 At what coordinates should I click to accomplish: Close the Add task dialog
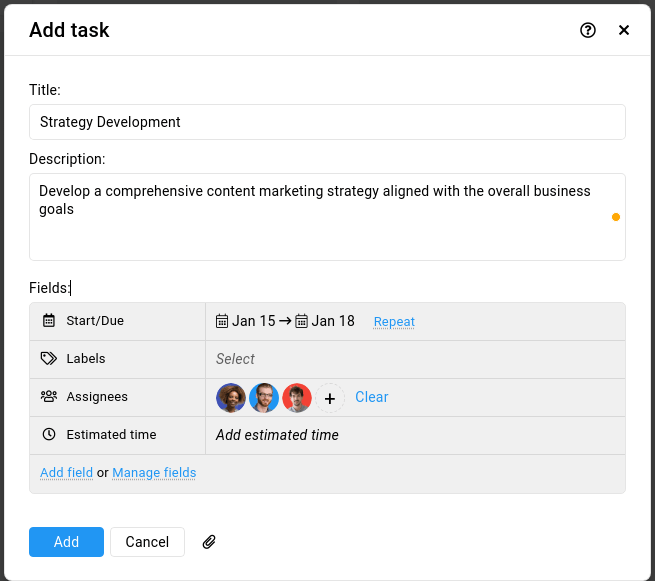(624, 30)
